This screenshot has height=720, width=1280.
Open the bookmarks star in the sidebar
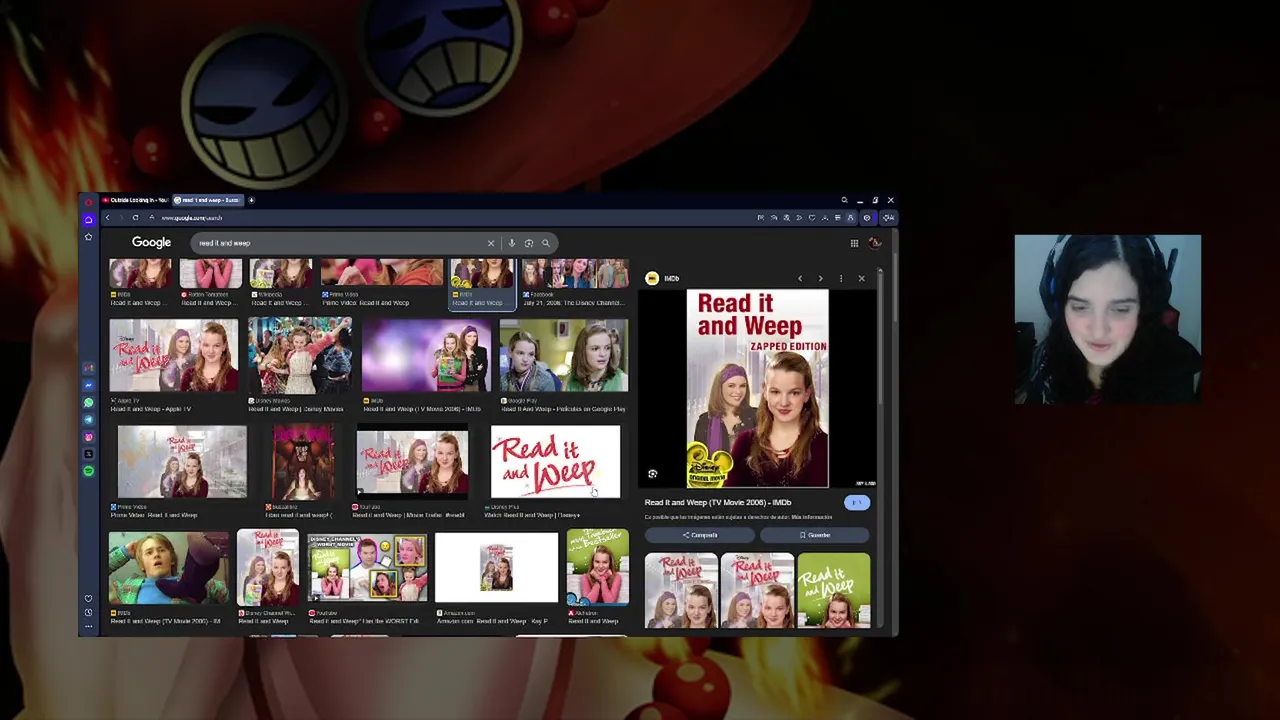pyautogui.click(x=88, y=237)
